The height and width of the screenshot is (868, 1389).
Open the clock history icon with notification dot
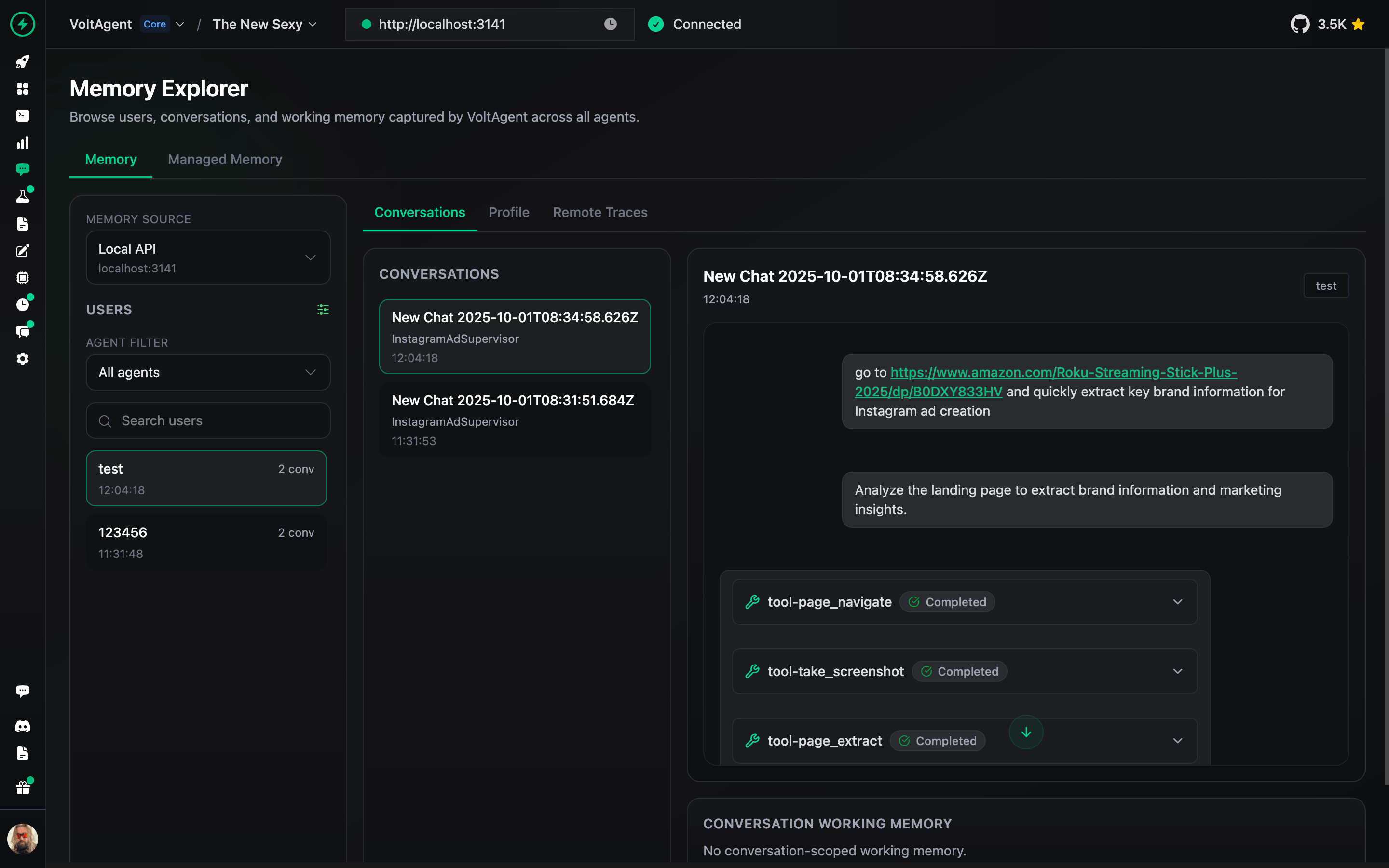click(23, 304)
